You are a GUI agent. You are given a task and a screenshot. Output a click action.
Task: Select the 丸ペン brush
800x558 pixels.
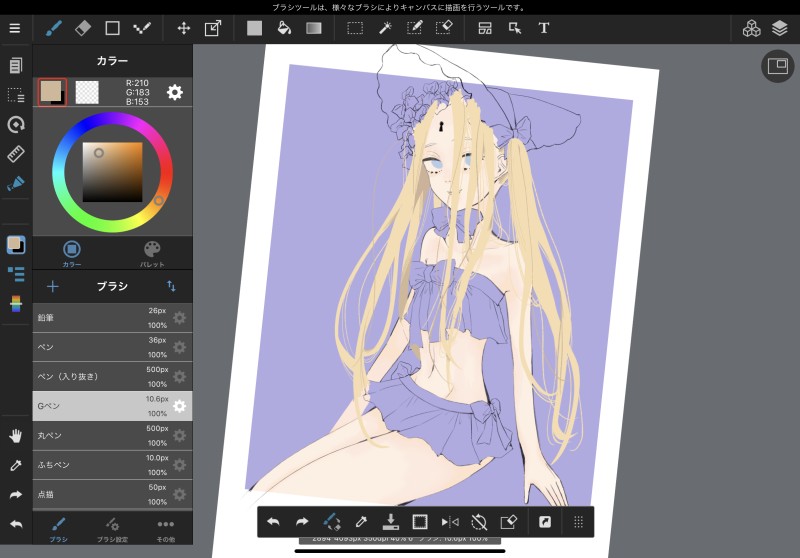point(112,436)
